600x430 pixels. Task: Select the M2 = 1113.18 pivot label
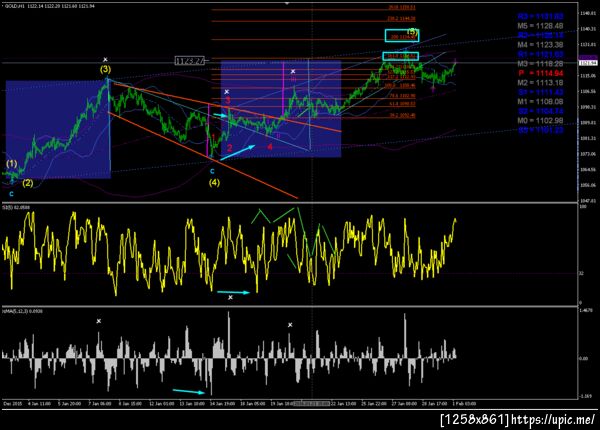click(540, 83)
